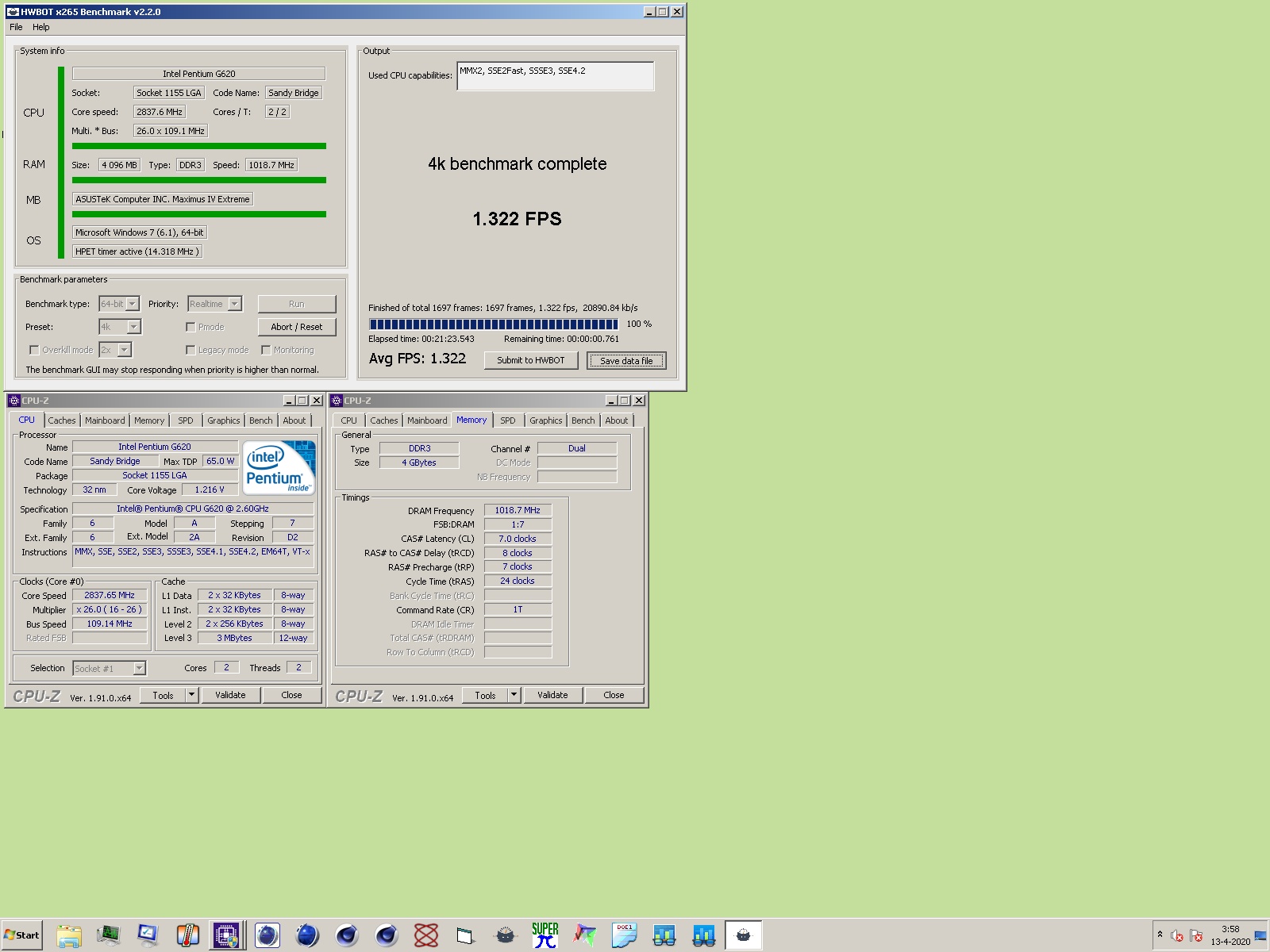Open the small window icon in the taskbar

[466, 935]
